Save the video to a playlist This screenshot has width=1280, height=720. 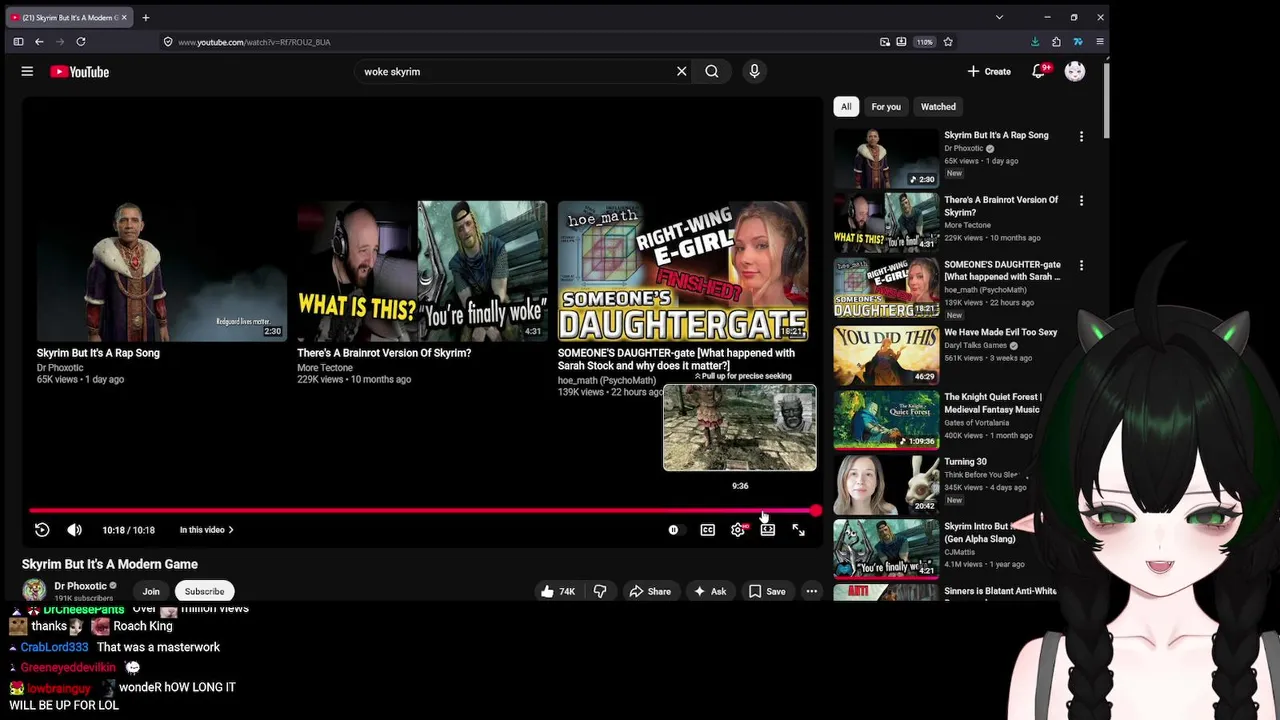[x=767, y=591]
